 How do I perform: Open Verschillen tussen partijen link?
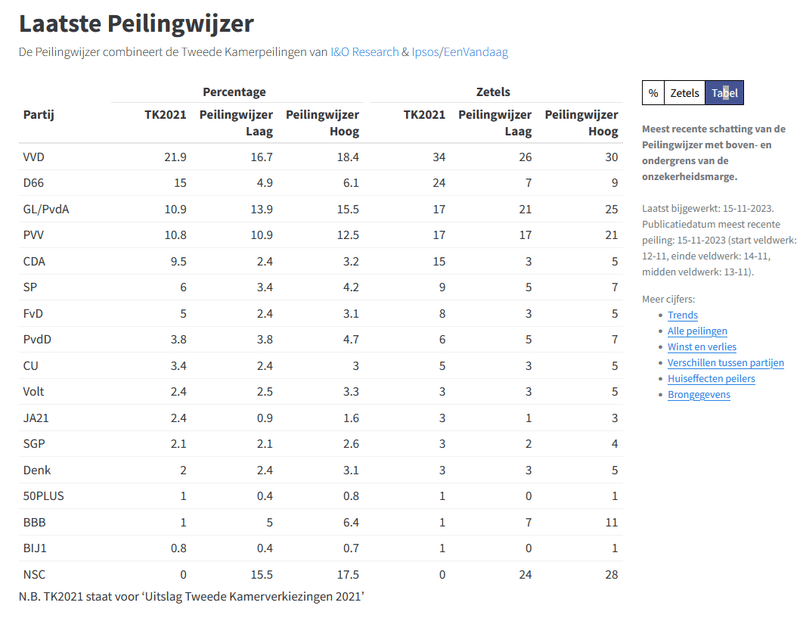tap(725, 363)
